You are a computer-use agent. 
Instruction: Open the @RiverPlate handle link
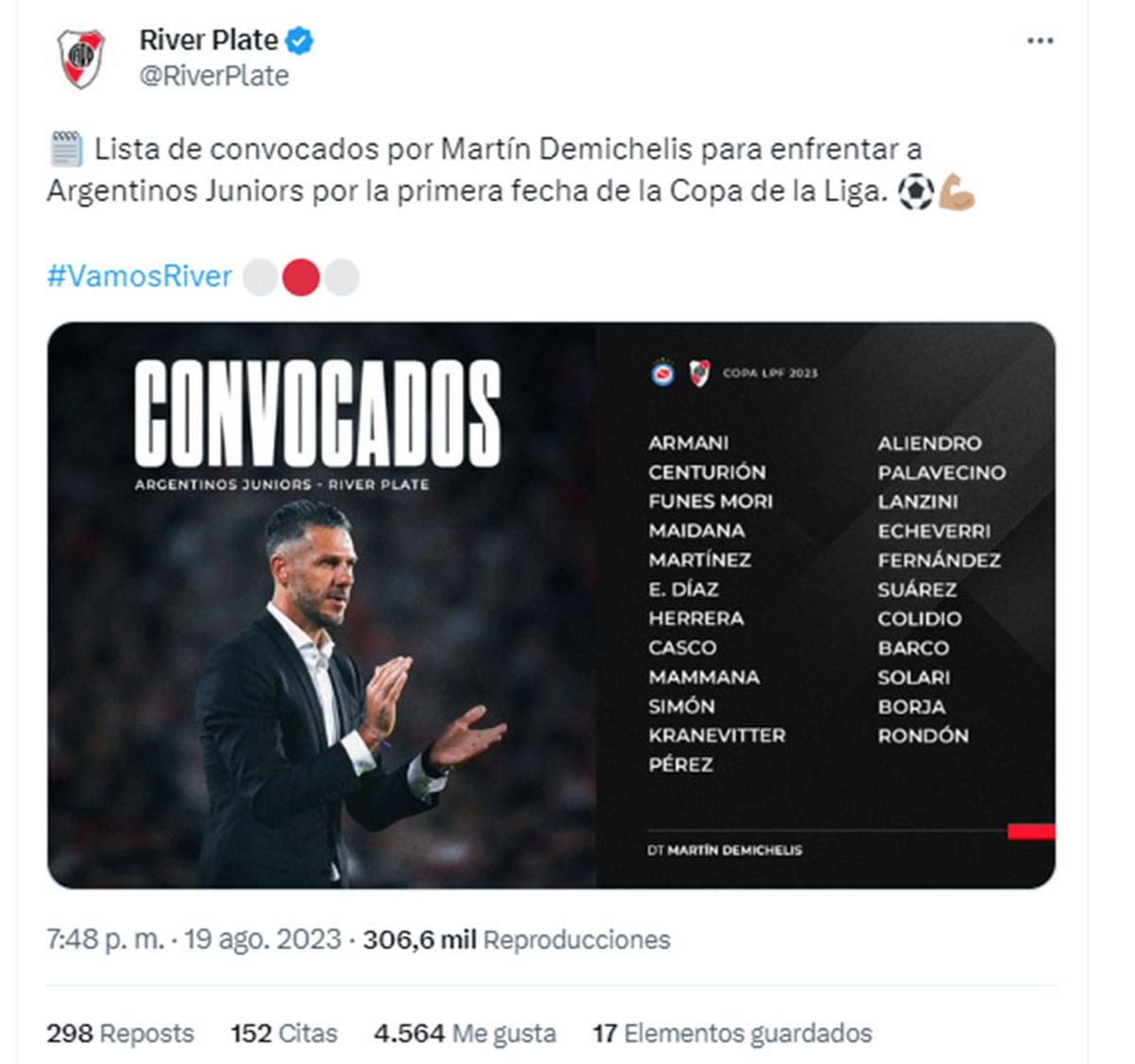214,76
